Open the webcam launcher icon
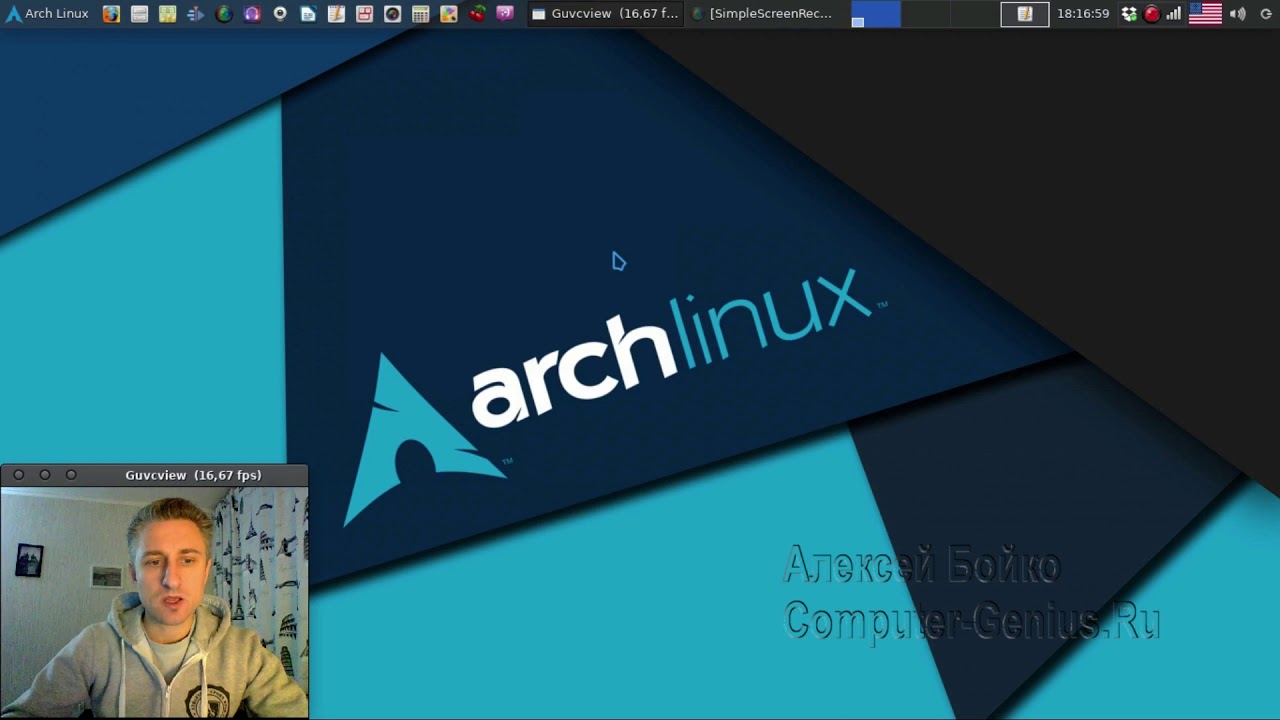The width and height of the screenshot is (1280, 720). tap(280, 14)
